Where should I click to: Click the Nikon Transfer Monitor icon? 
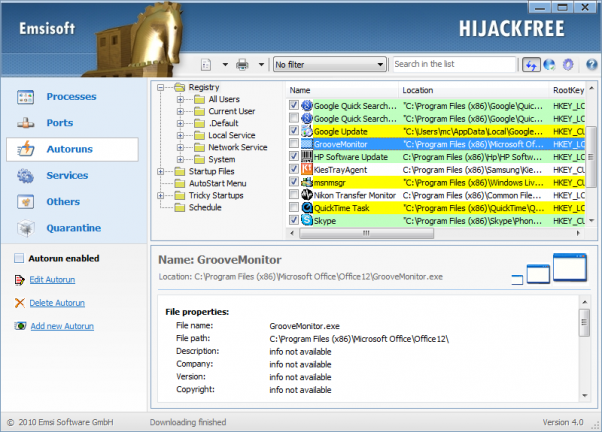307,195
